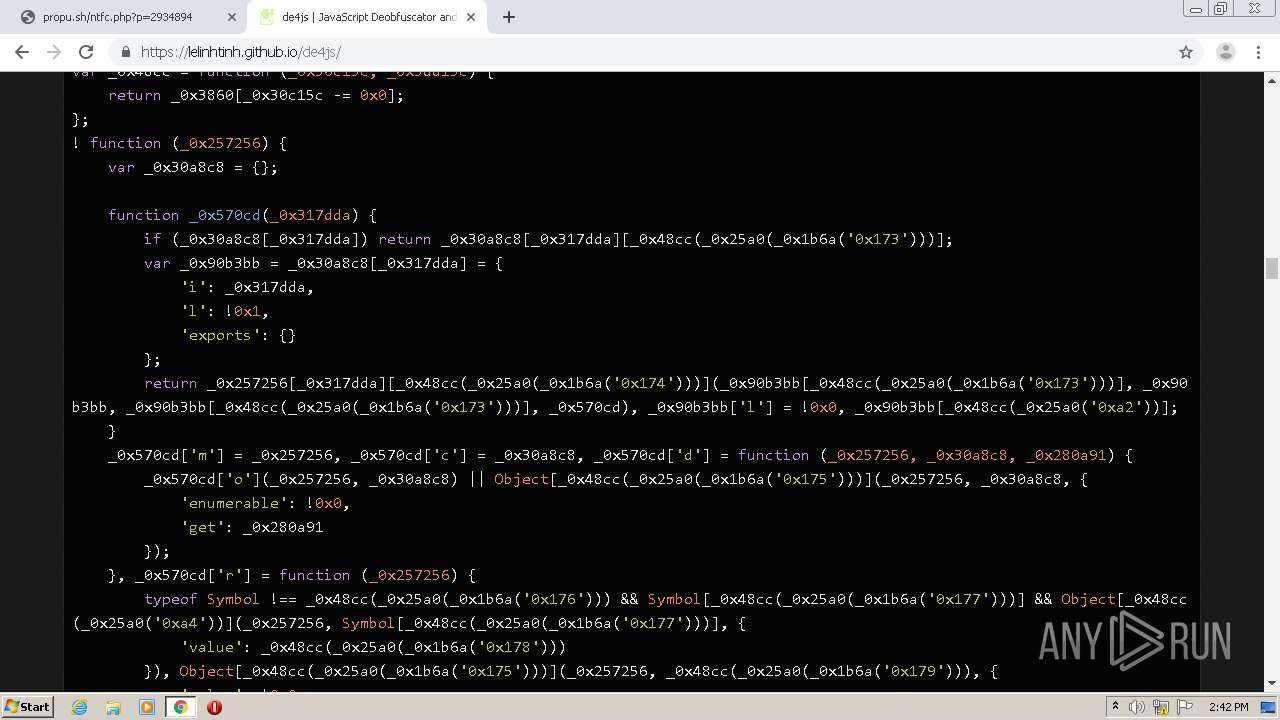Screen dimensions: 1280x720
Task: Click the 'i': _0x317dda line
Action: pos(247,287)
